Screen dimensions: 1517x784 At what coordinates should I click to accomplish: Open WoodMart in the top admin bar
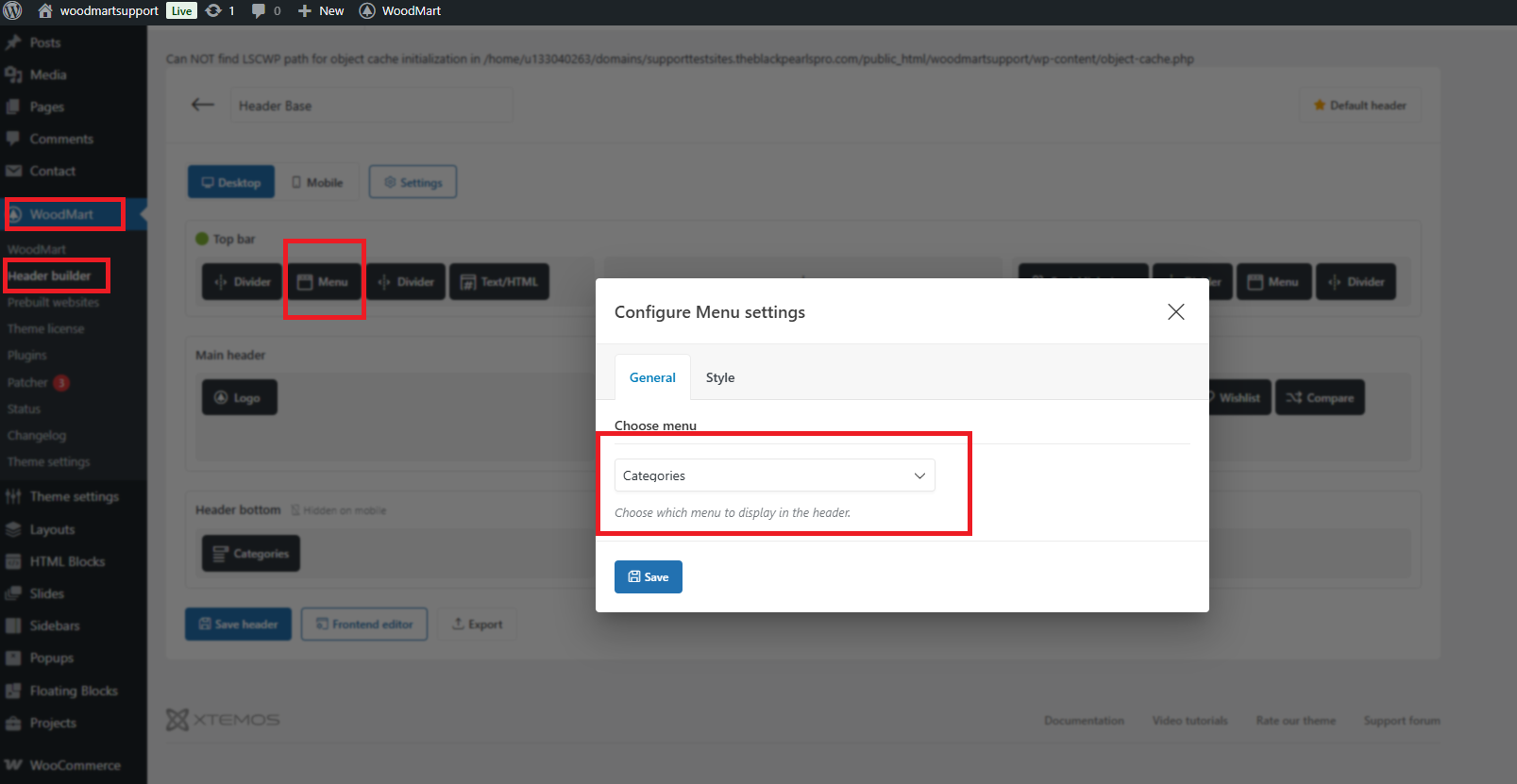(400, 11)
